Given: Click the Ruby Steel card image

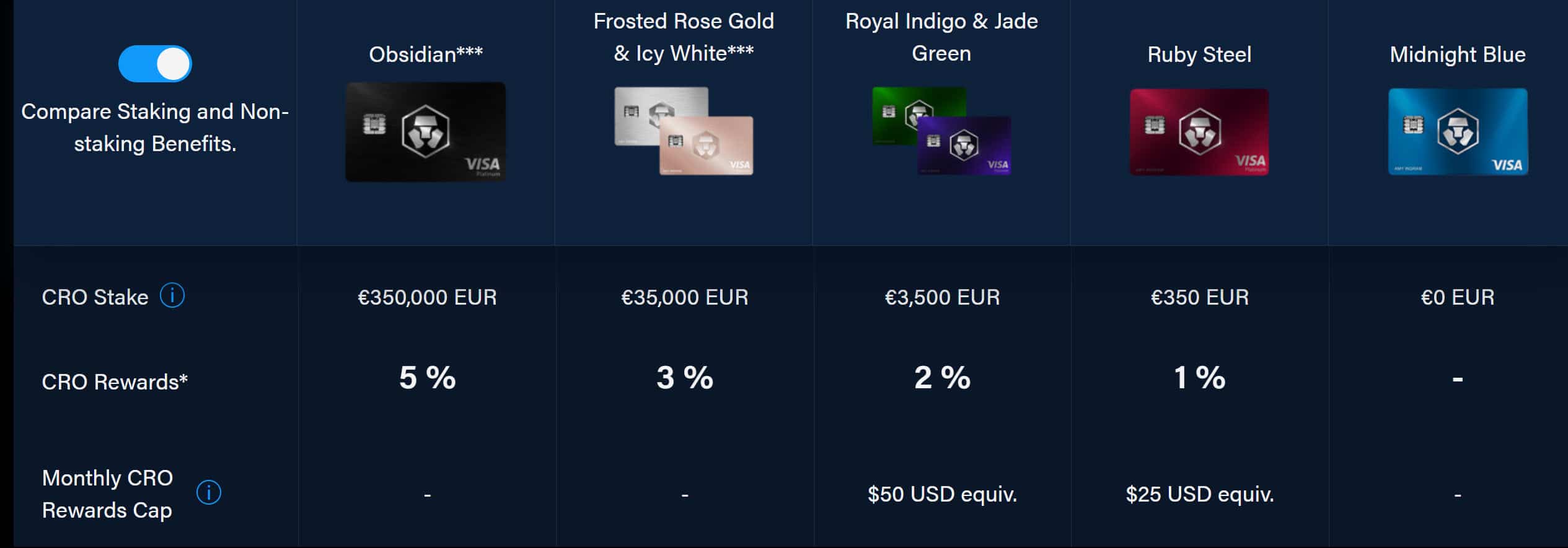Looking at the screenshot, I should click(1198, 131).
